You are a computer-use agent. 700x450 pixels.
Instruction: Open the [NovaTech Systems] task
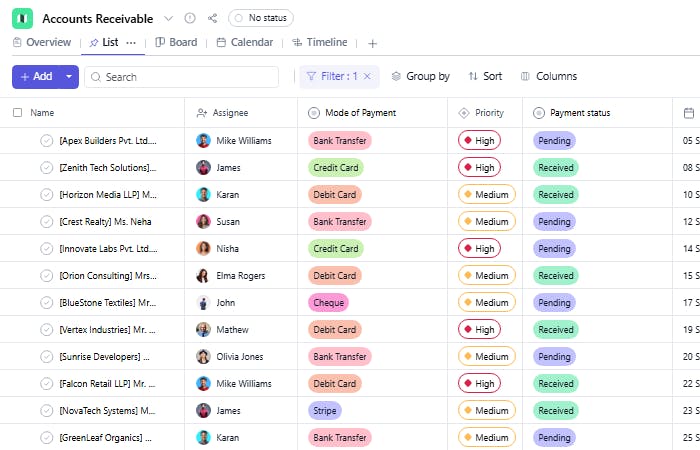pyautogui.click(x=107, y=411)
